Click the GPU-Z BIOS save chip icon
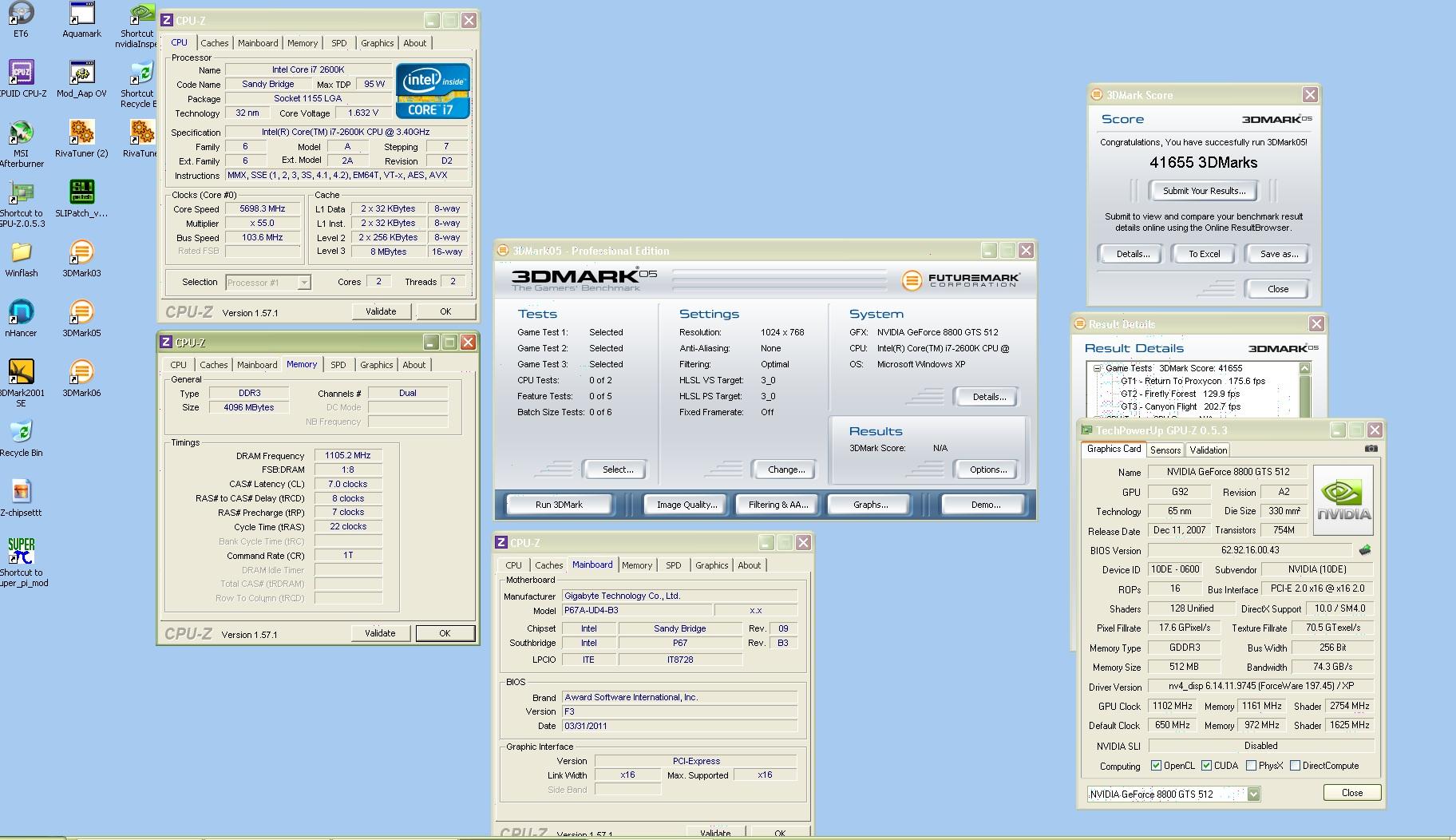Image resolution: width=1456 pixels, height=840 pixels. tap(1365, 550)
